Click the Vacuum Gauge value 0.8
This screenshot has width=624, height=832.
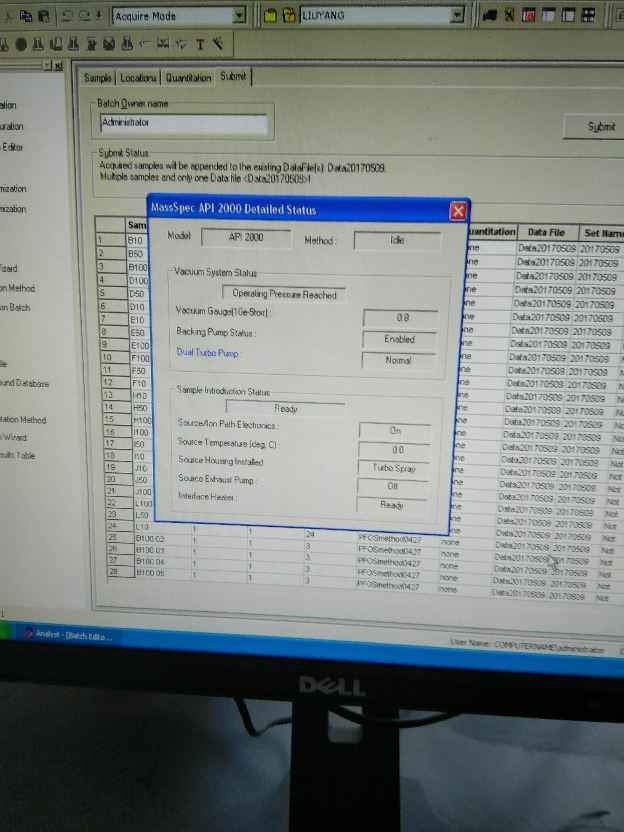pyautogui.click(x=401, y=317)
